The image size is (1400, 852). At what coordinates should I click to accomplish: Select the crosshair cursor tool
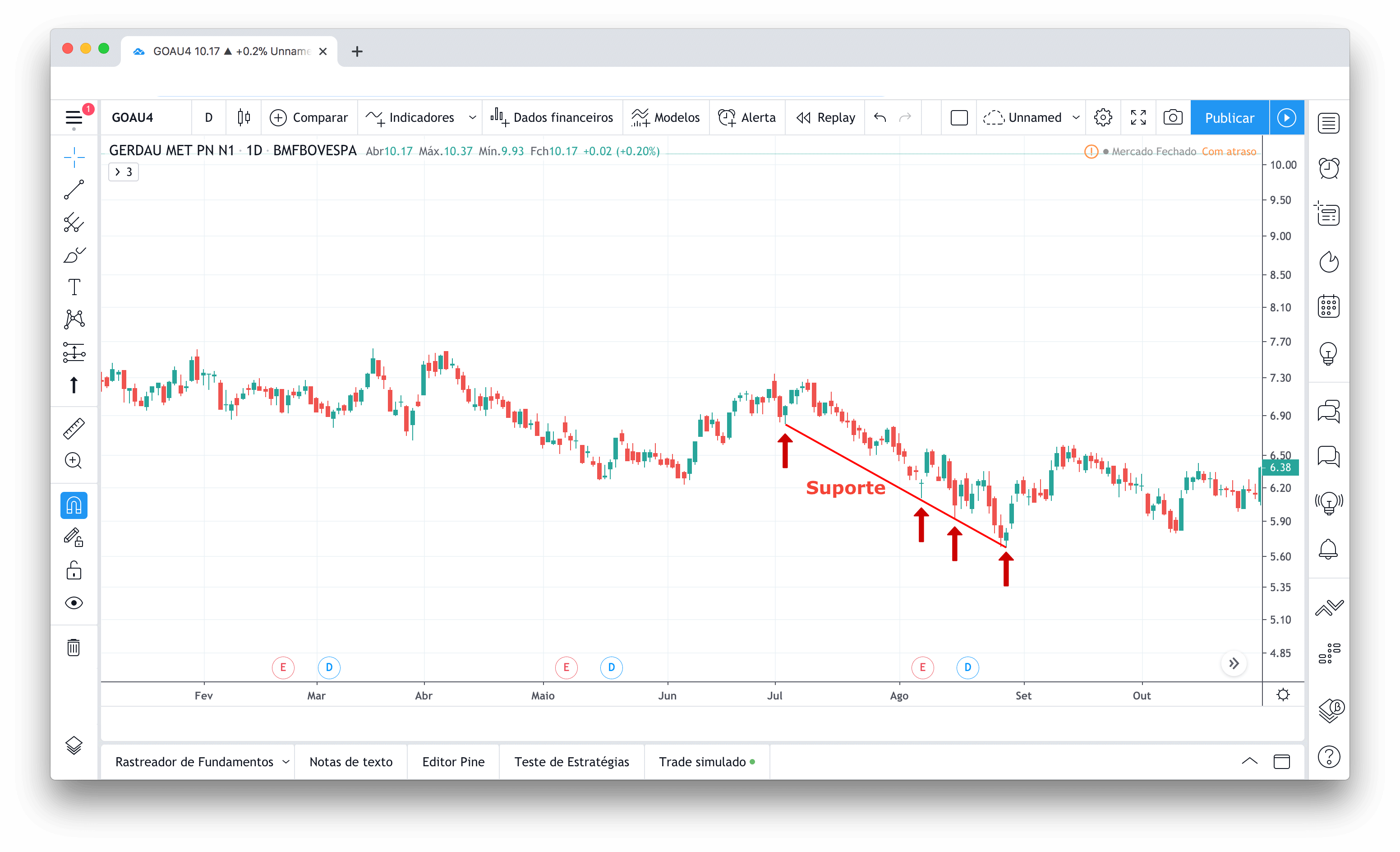coord(74,157)
